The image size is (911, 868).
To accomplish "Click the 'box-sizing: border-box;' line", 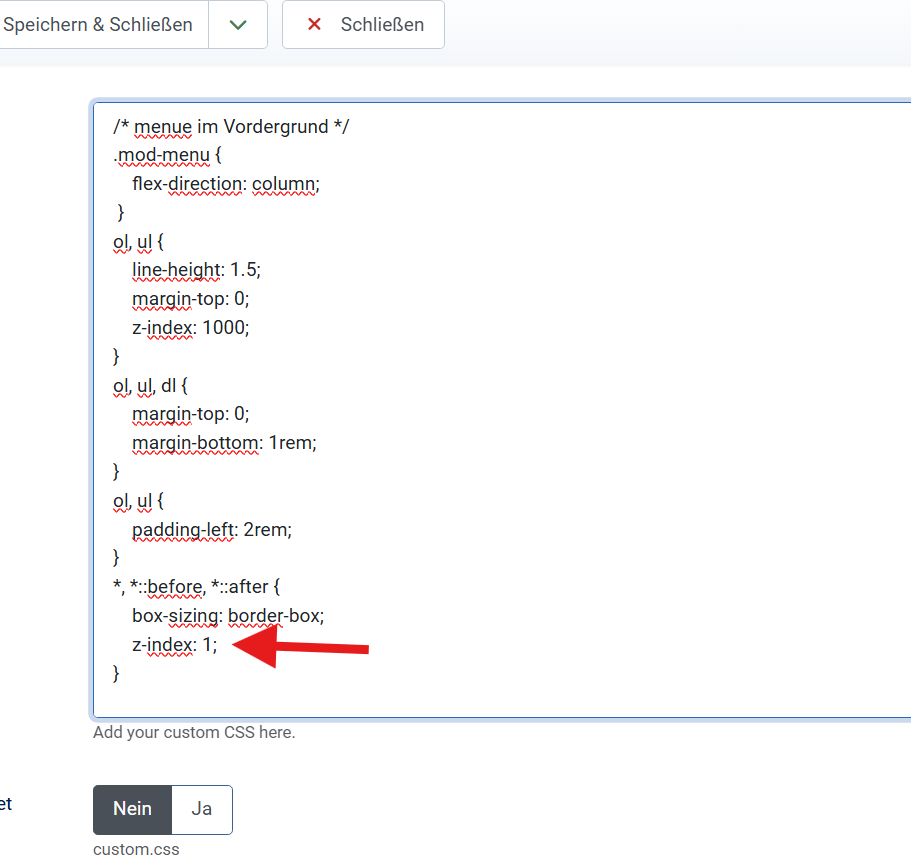I will (228, 616).
